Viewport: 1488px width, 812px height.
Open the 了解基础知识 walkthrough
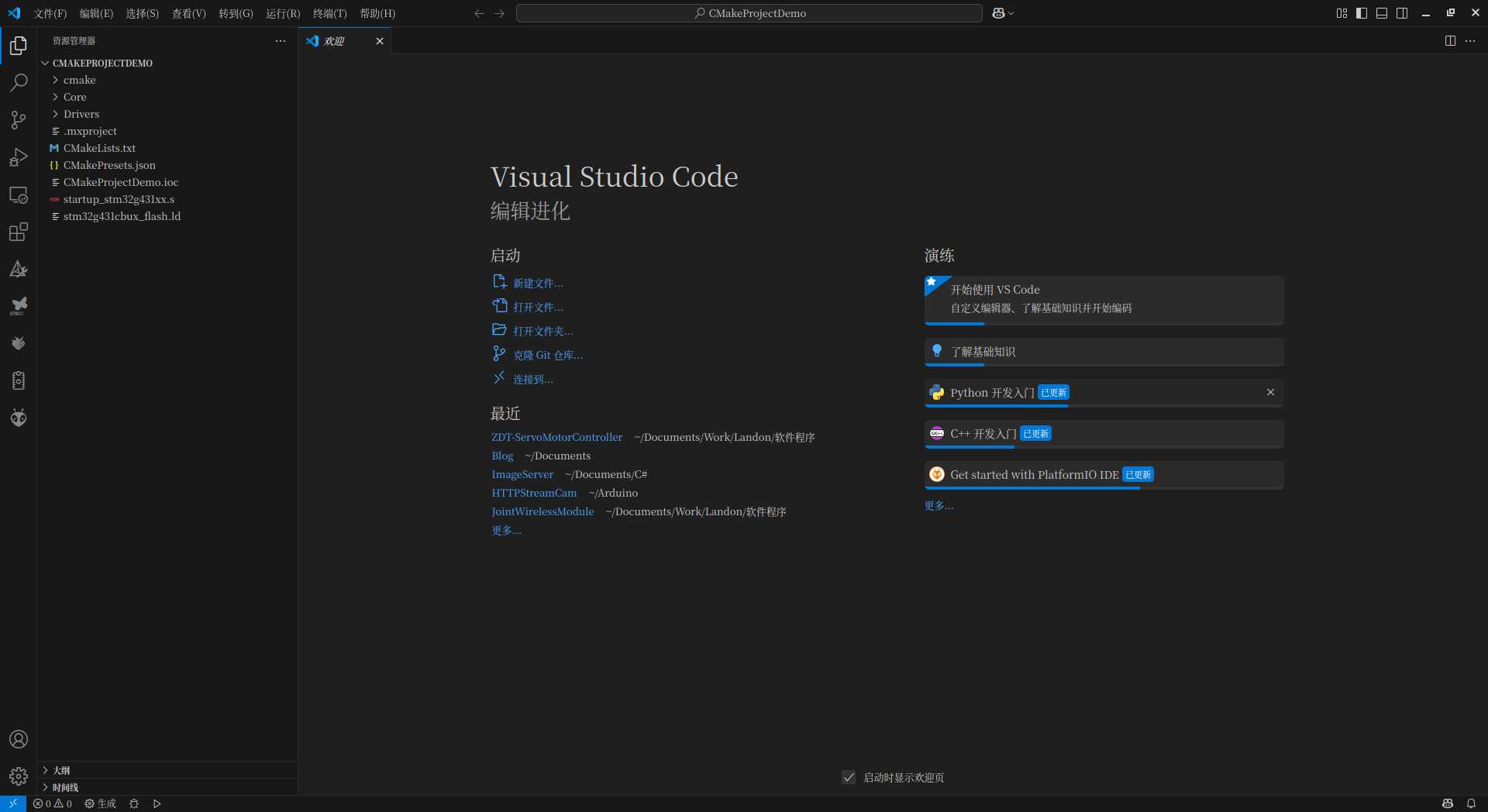[1104, 352]
